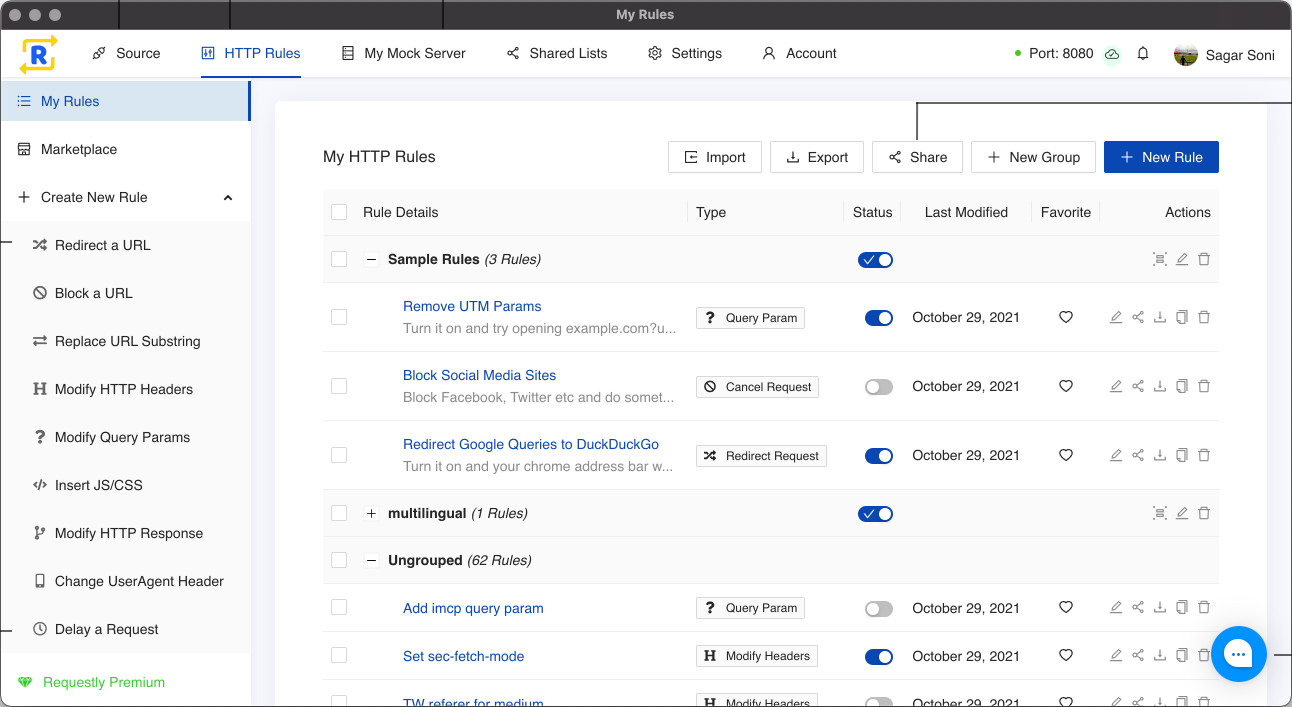The height and width of the screenshot is (707, 1292).
Task: Open the chat support bubble
Action: pos(1238,654)
